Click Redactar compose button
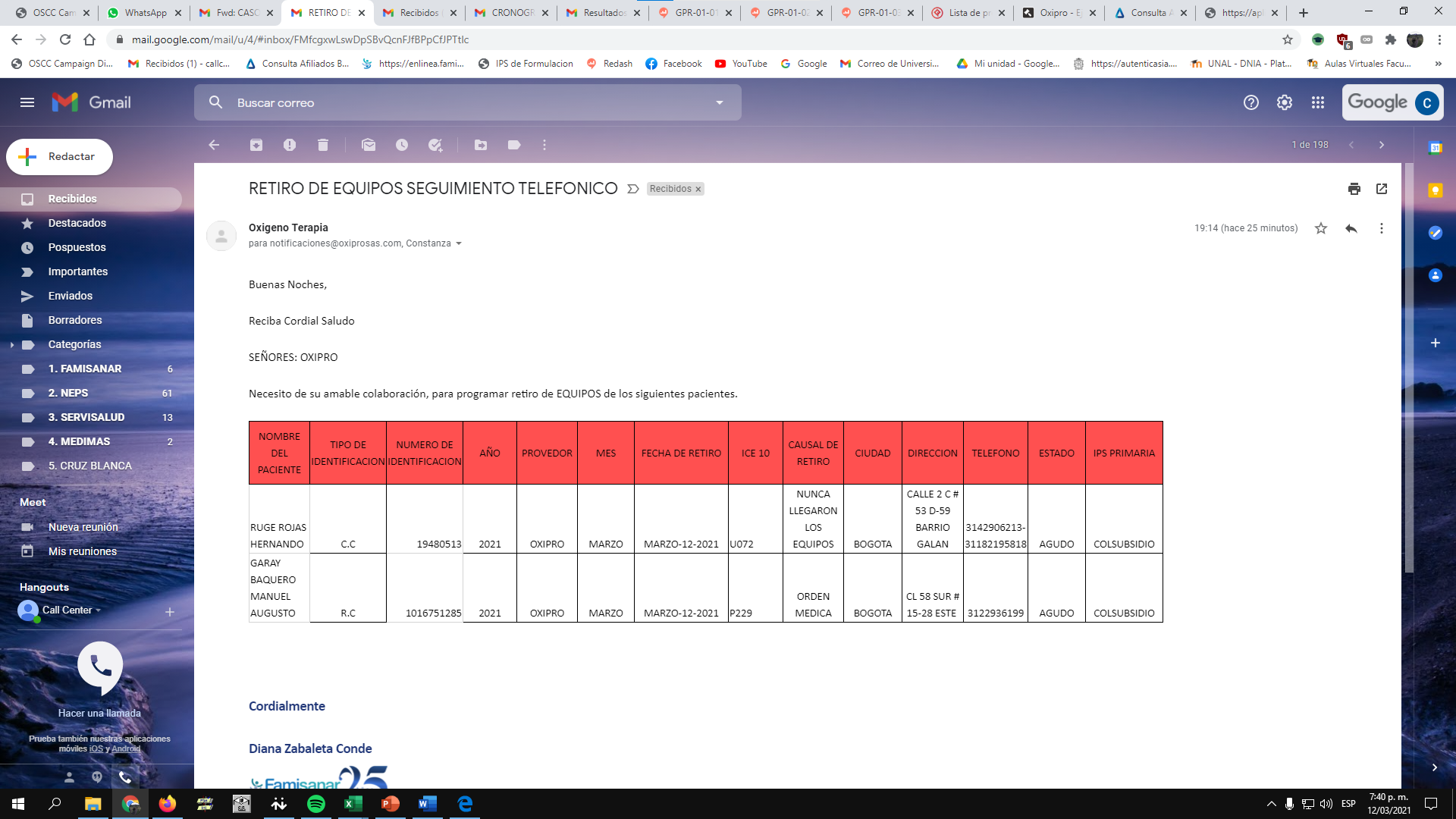 click(60, 157)
